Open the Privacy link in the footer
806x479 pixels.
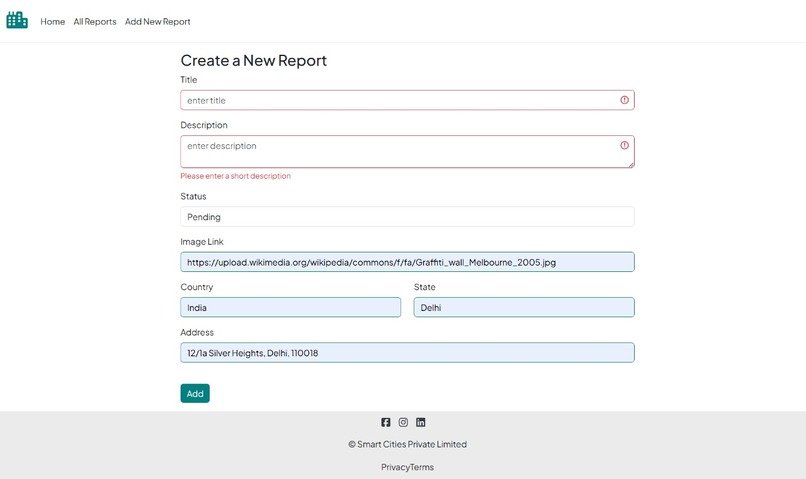click(x=395, y=467)
